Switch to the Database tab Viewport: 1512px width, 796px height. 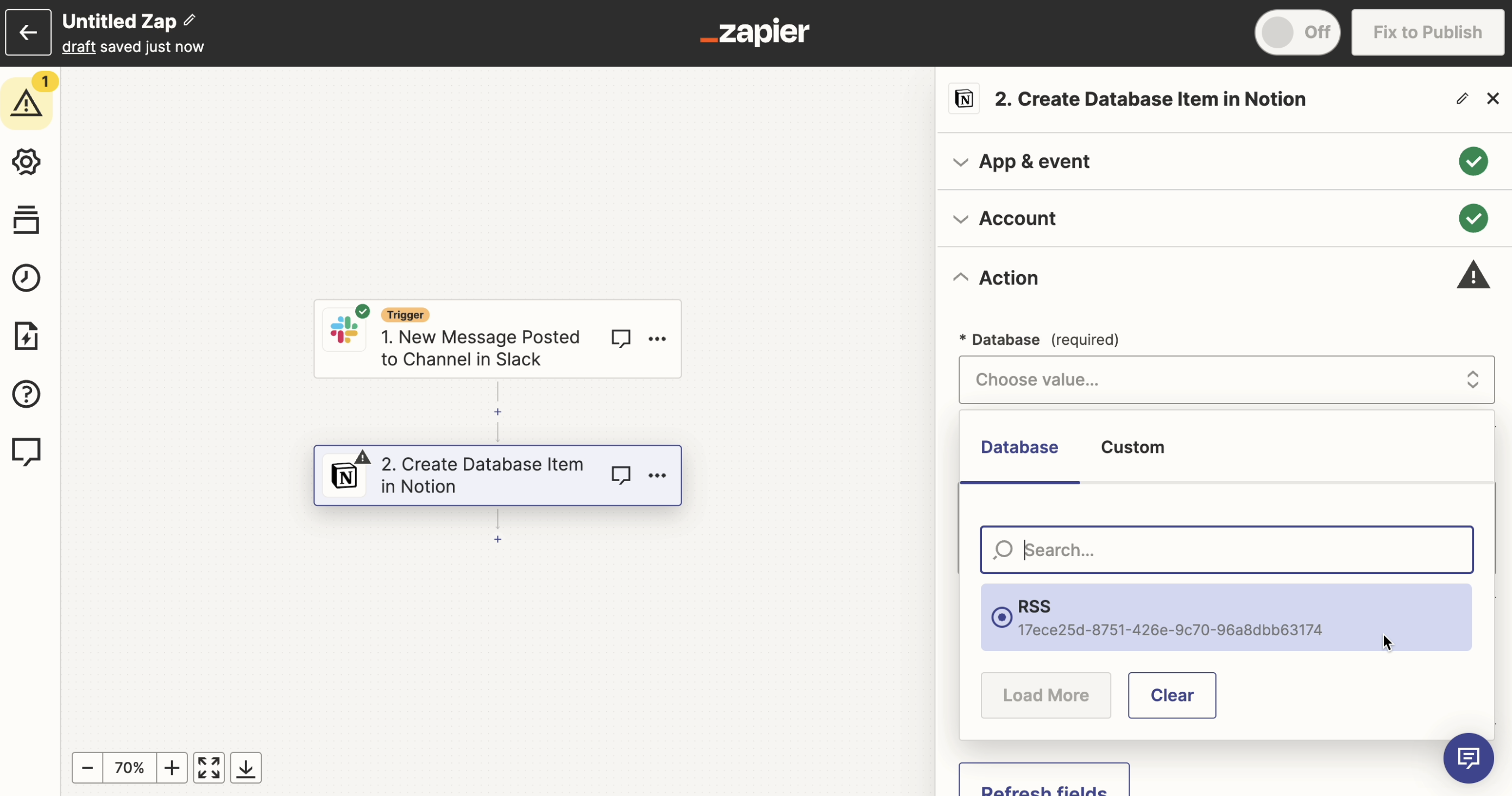tap(1019, 447)
